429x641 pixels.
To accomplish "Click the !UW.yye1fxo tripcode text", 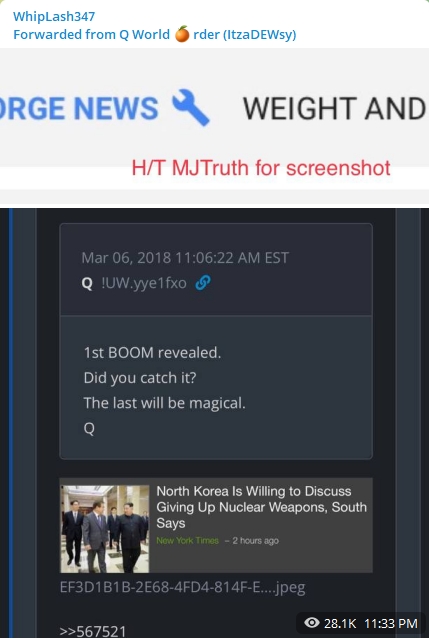I will click(144, 283).
